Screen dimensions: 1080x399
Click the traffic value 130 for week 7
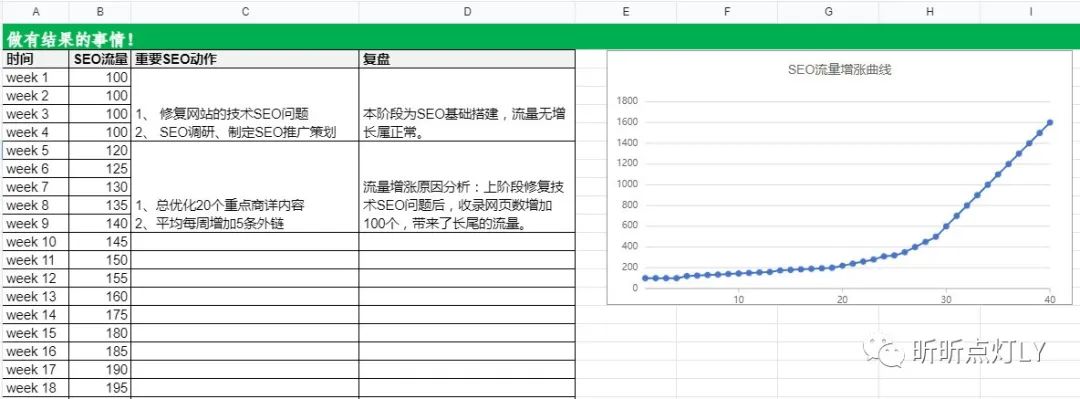pos(101,187)
